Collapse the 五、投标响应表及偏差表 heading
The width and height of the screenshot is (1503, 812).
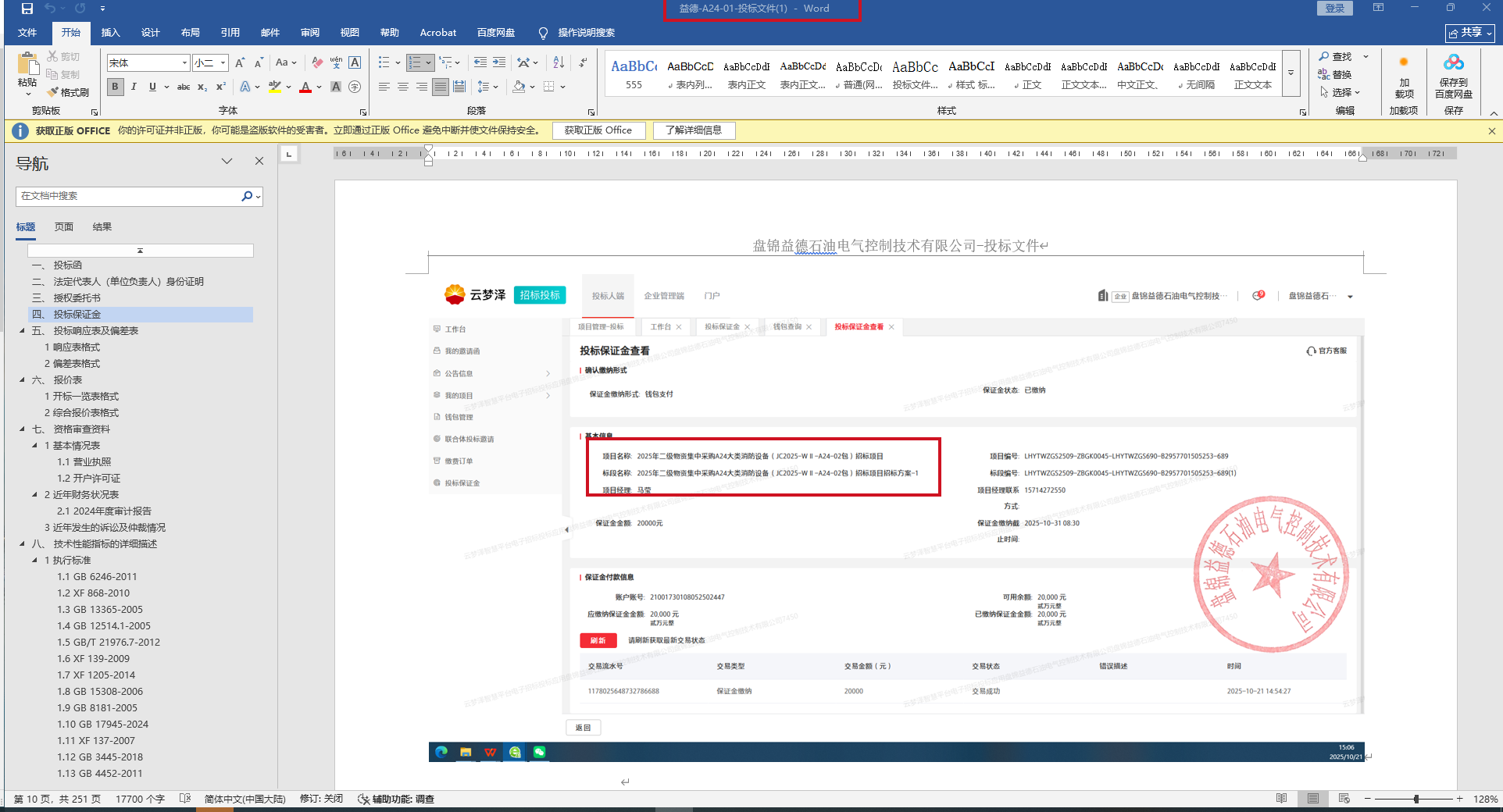point(22,331)
